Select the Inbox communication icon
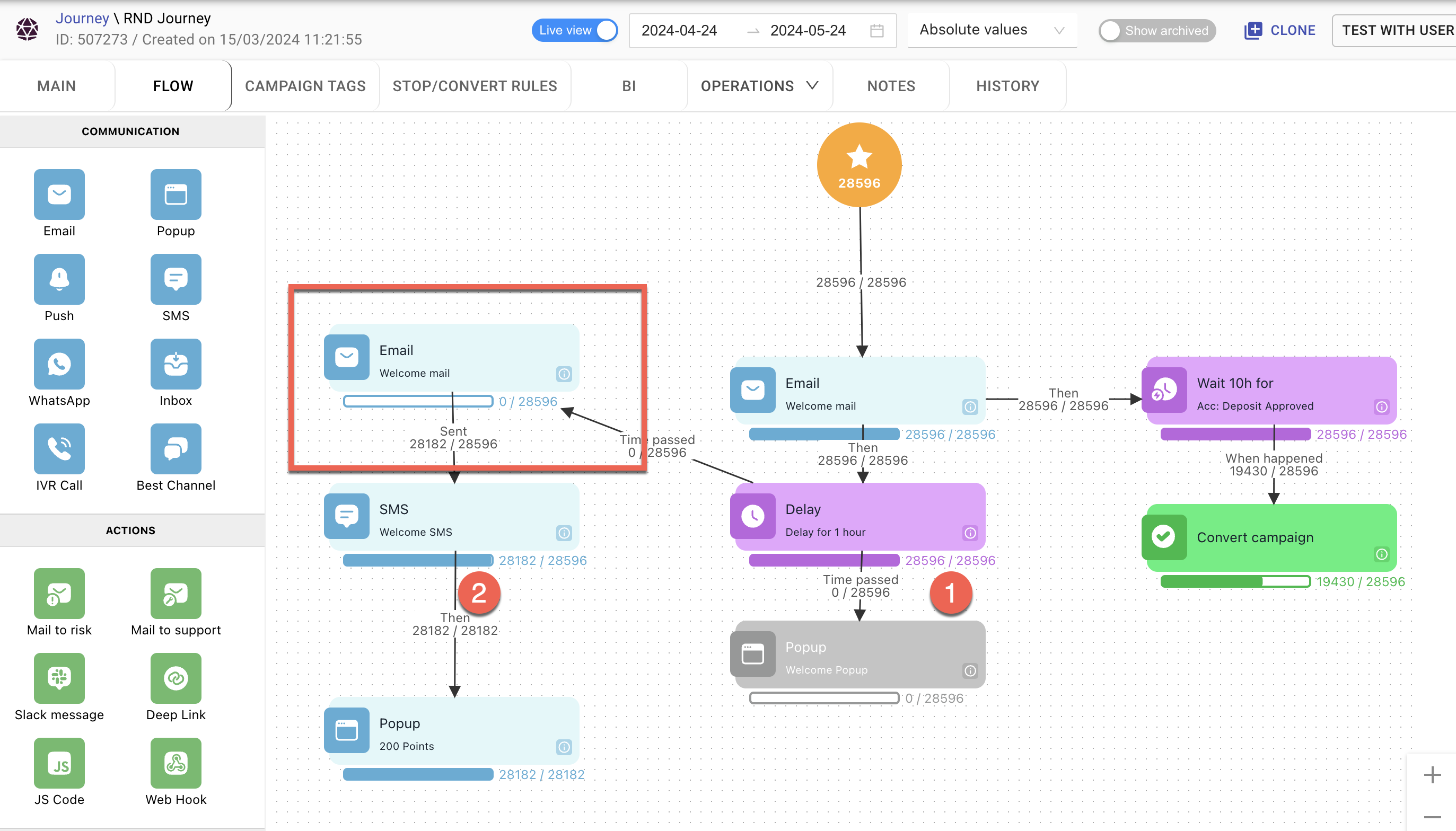 tap(176, 364)
